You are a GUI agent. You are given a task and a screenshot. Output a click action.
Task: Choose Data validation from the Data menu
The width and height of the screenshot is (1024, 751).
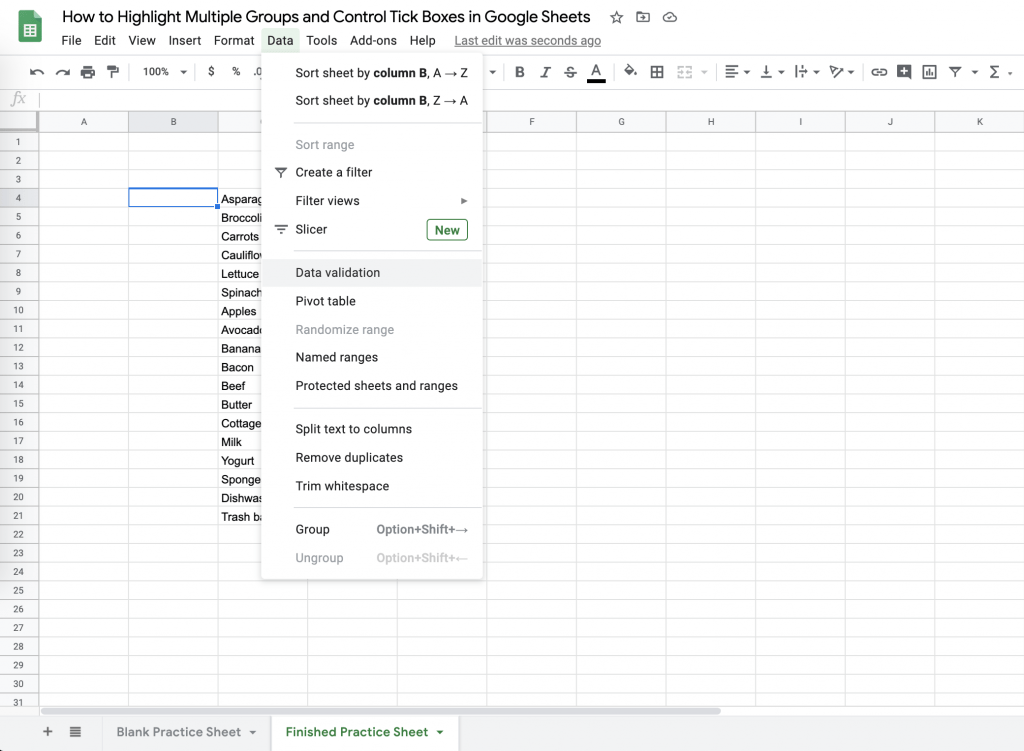pyautogui.click(x=337, y=272)
